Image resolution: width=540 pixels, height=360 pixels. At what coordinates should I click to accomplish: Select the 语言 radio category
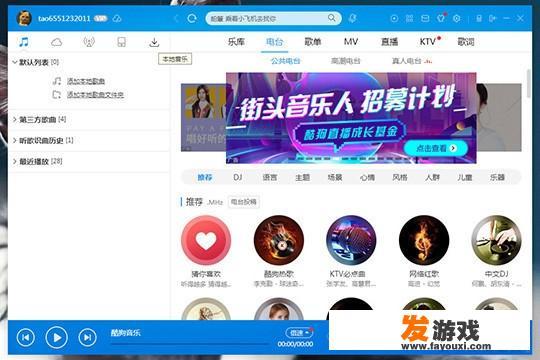[270, 177]
